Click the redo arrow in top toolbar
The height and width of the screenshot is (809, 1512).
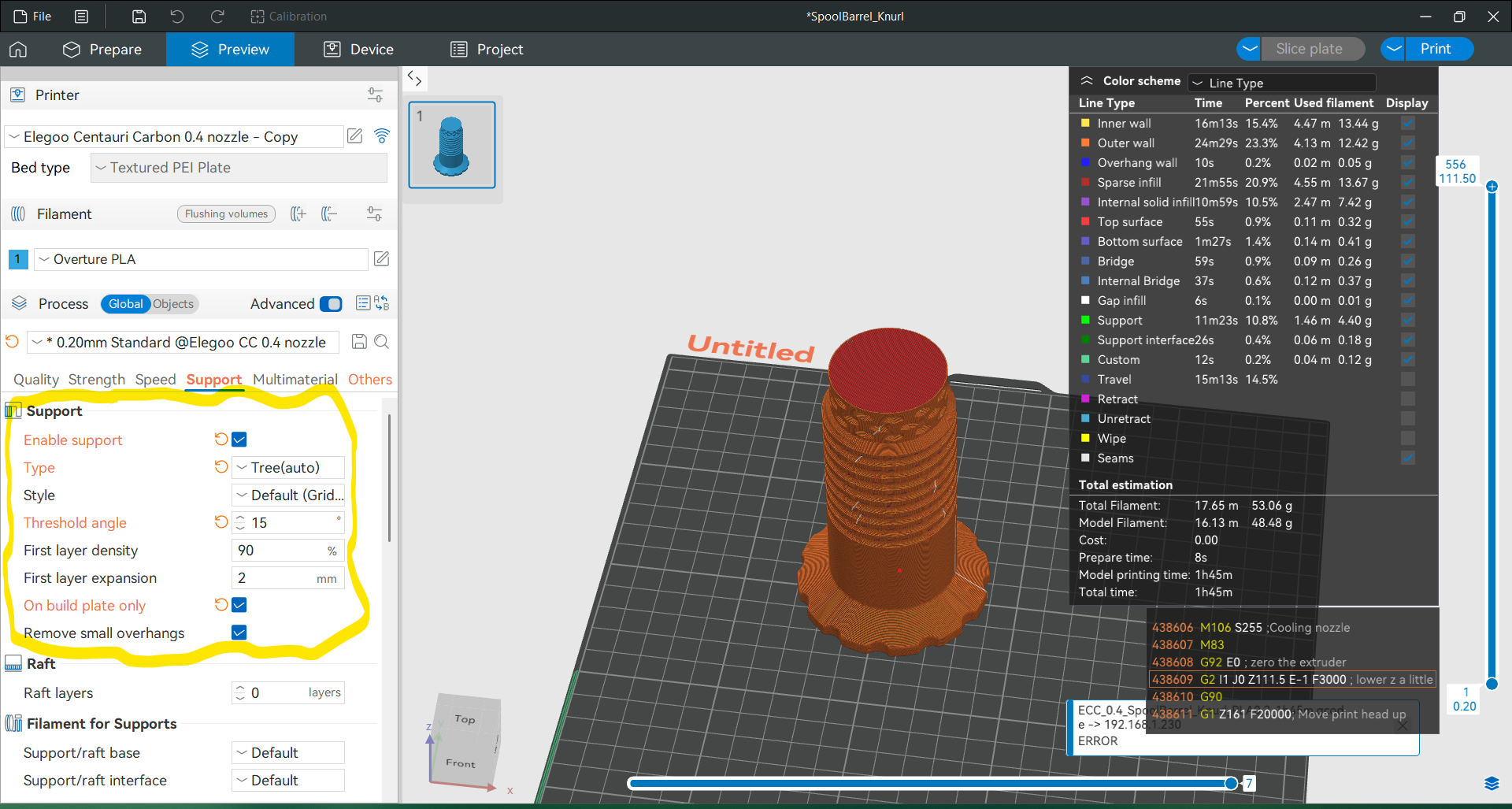tap(217, 16)
